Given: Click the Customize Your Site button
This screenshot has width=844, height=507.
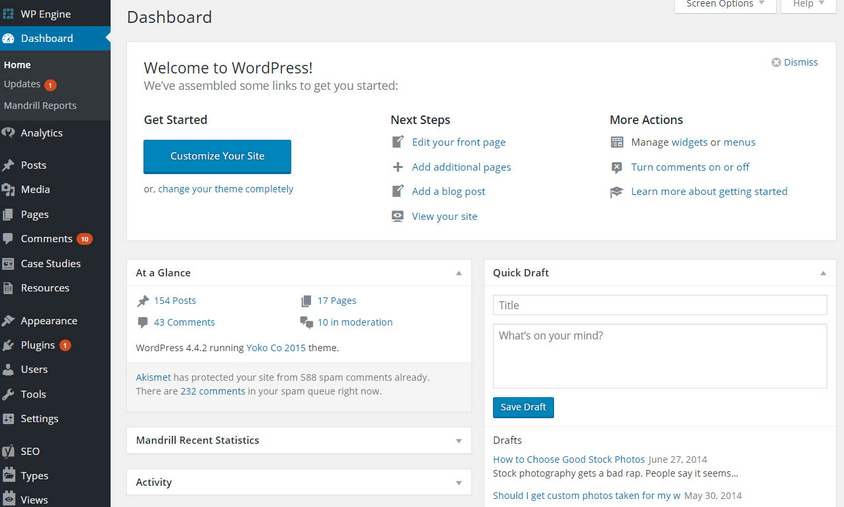Looking at the screenshot, I should click(x=217, y=157).
